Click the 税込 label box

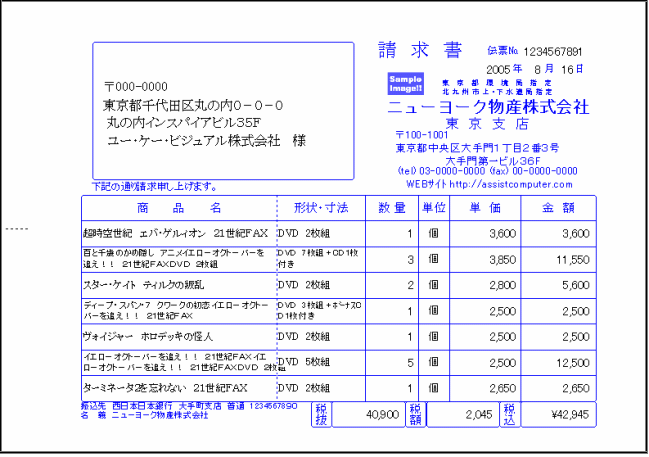pyautogui.click(x=509, y=413)
